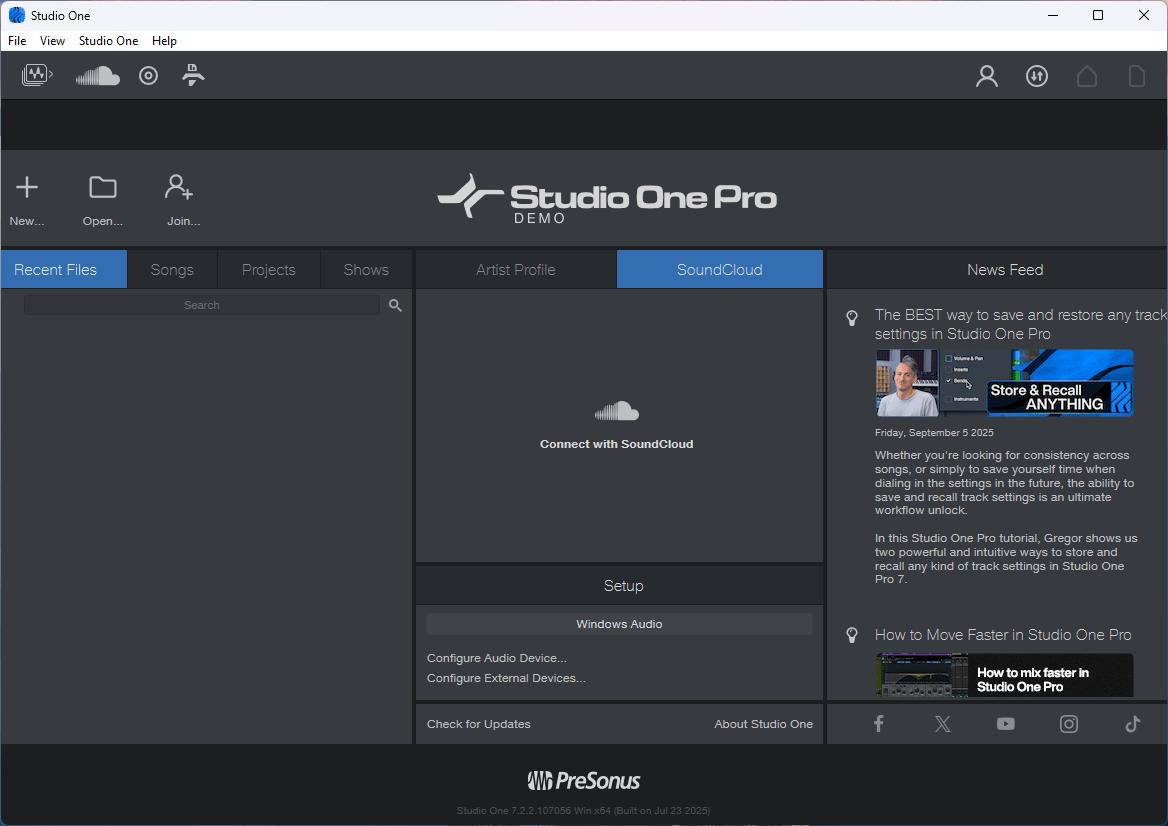Click the cloud icon above Connect with SoundCloud
The height and width of the screenshot is (826, 1168).
(x=617, y=410)
